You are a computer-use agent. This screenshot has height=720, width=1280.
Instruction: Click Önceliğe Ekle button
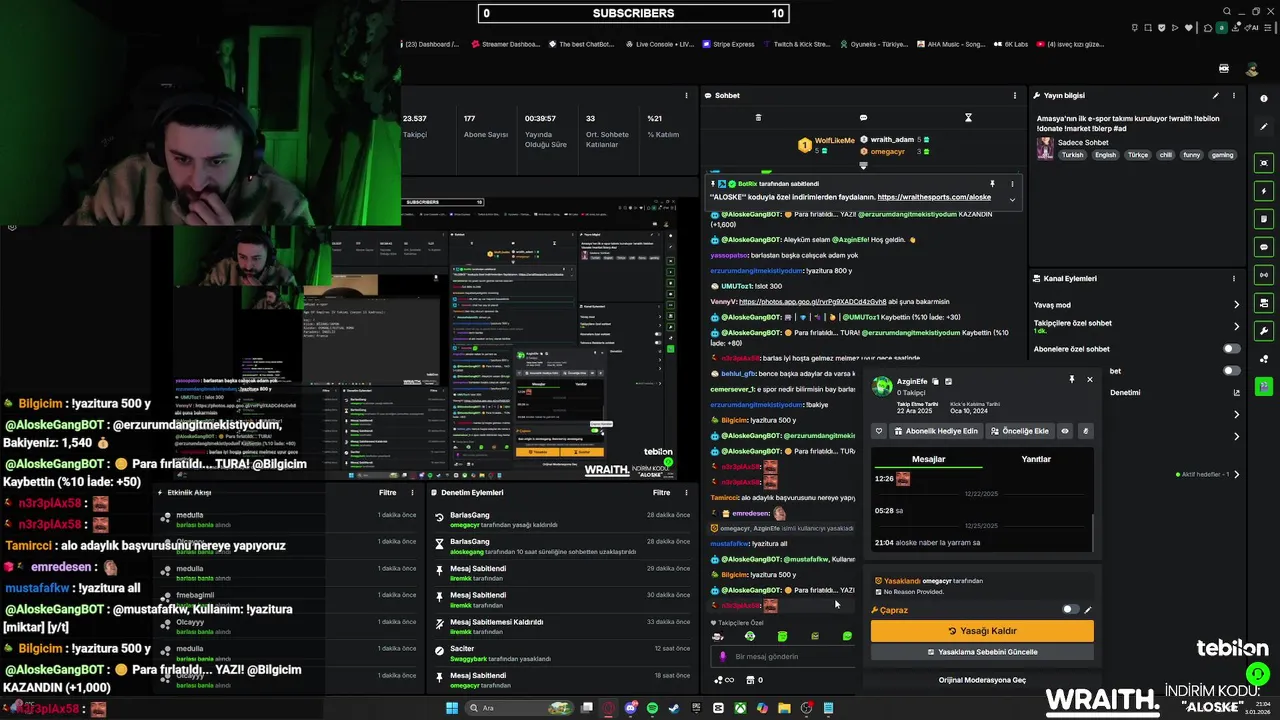click(1020, 431)
